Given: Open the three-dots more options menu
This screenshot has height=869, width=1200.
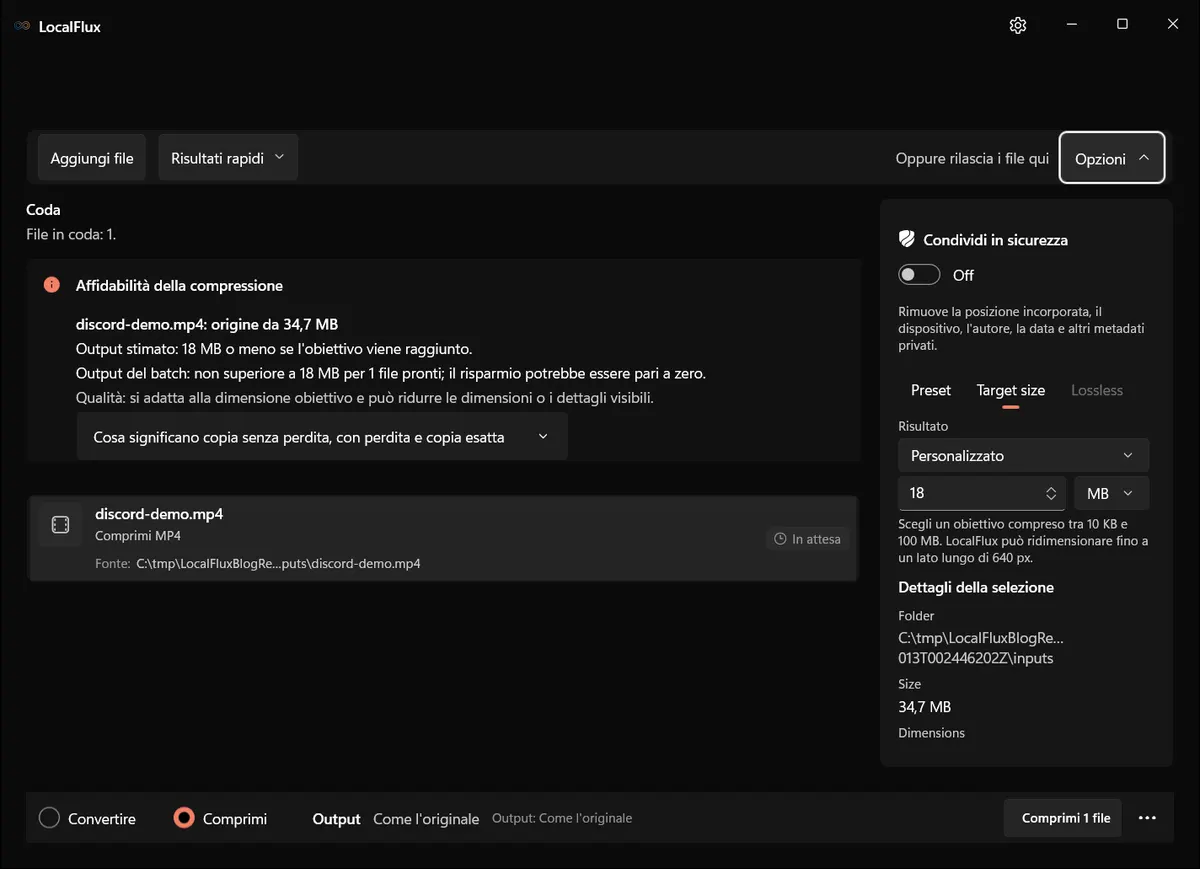Looking at the screenshot, I should click(1147, 818).
